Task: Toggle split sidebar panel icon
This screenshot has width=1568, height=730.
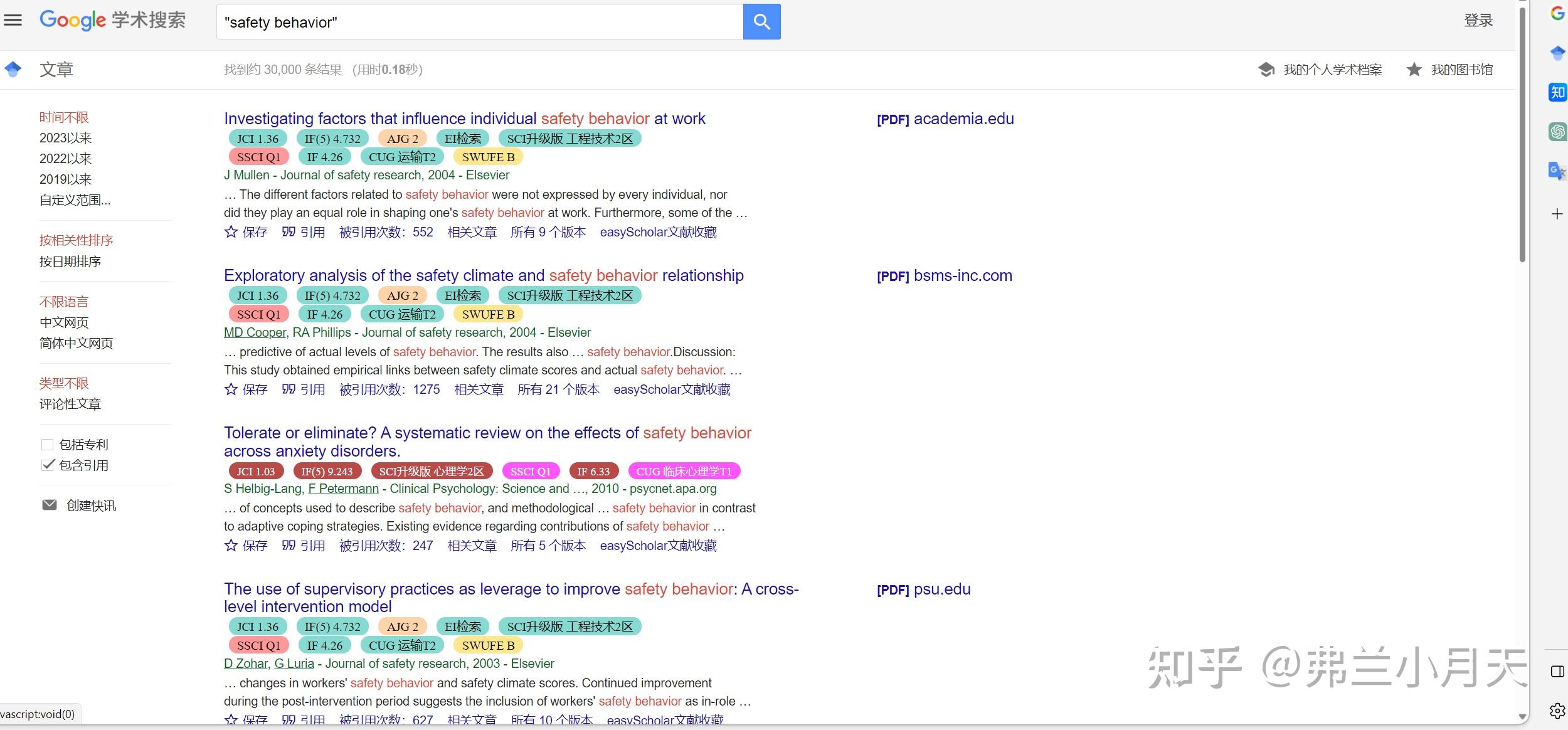Action: click(x=1557, y=672)
